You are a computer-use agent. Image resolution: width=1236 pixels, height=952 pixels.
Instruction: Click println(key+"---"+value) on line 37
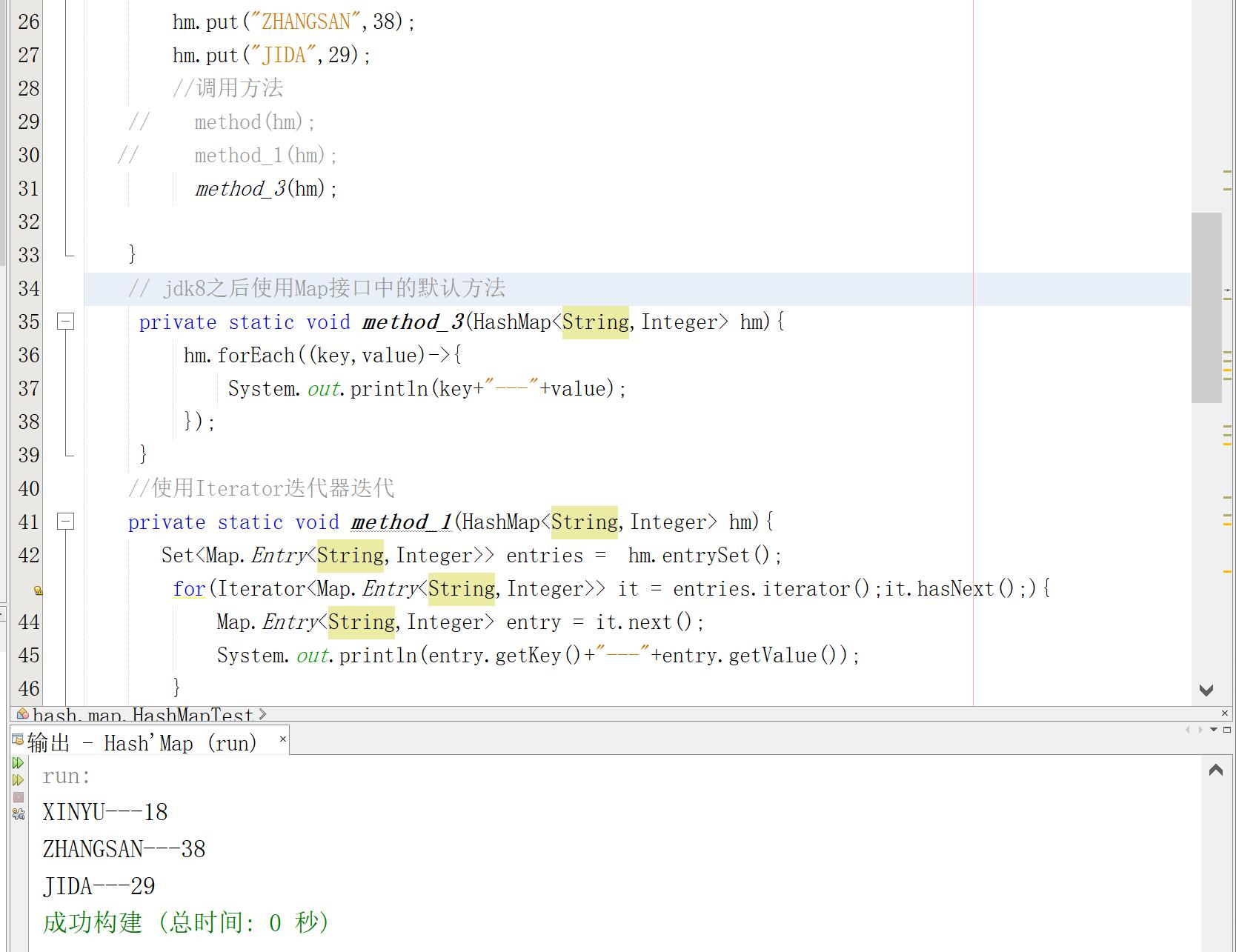coord(482,388)
